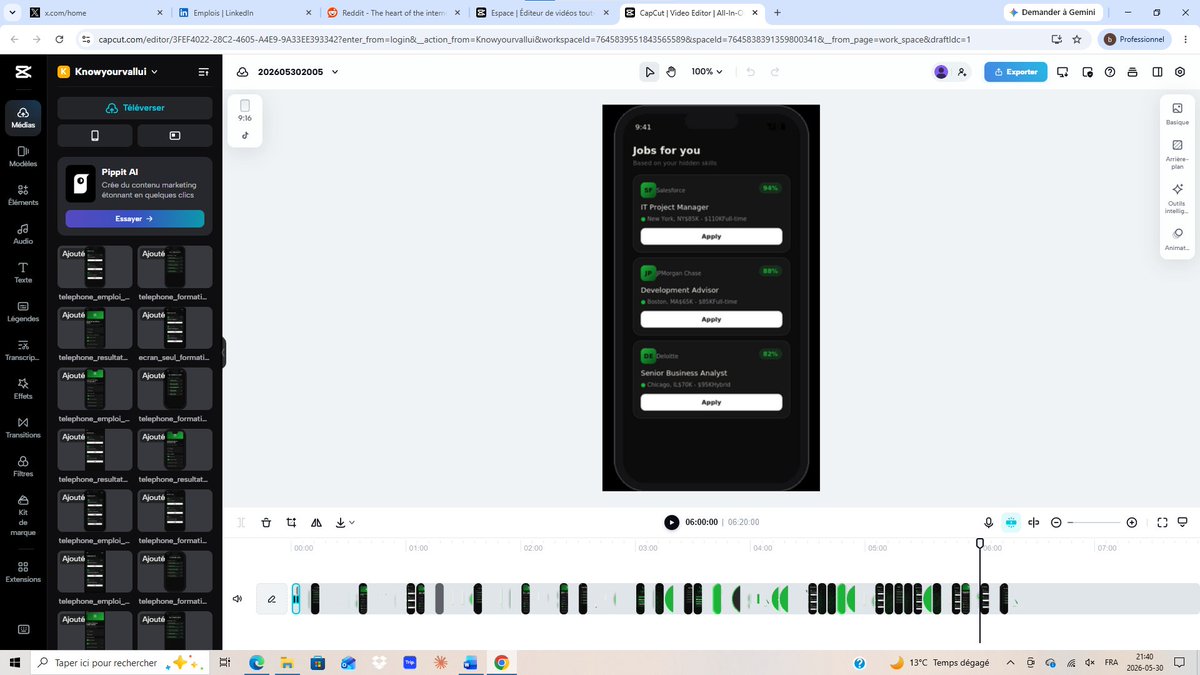Viewport: 1200px width, 675px height.
Task: Open the Animation panel on right
Action: coord(1177,239)
